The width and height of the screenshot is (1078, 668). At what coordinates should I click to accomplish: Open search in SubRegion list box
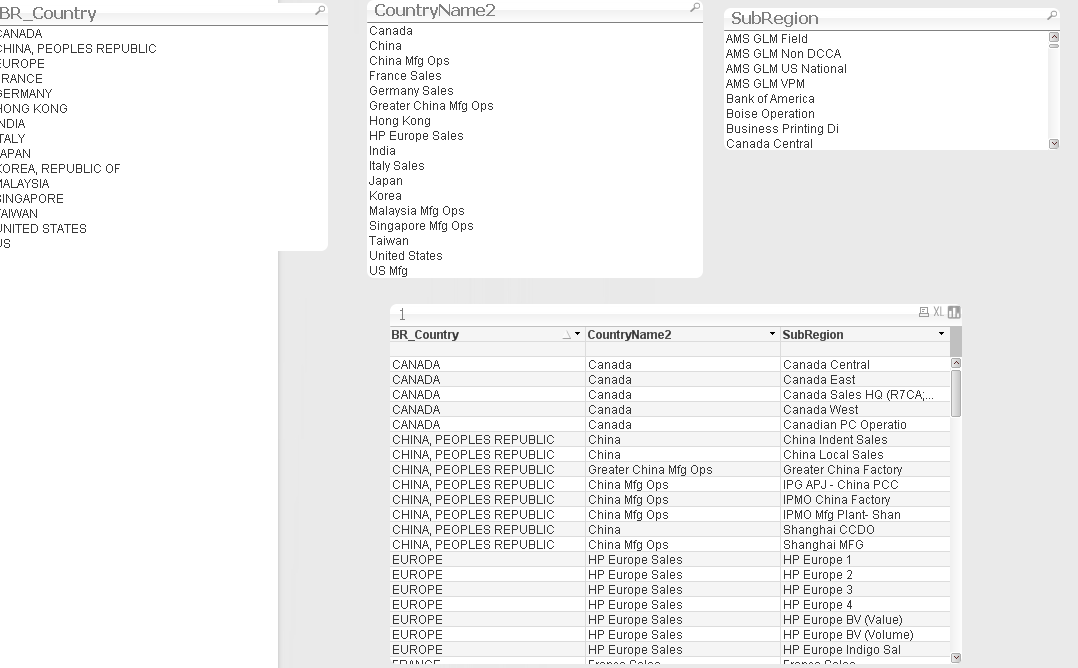tap(1052, 15)
